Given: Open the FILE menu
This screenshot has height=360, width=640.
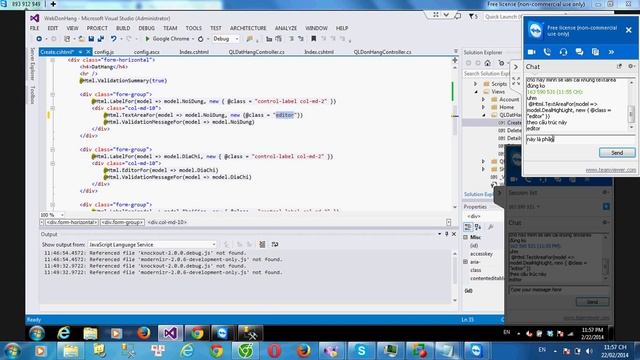Looking at the screenshot, I should tap(34, 28).
